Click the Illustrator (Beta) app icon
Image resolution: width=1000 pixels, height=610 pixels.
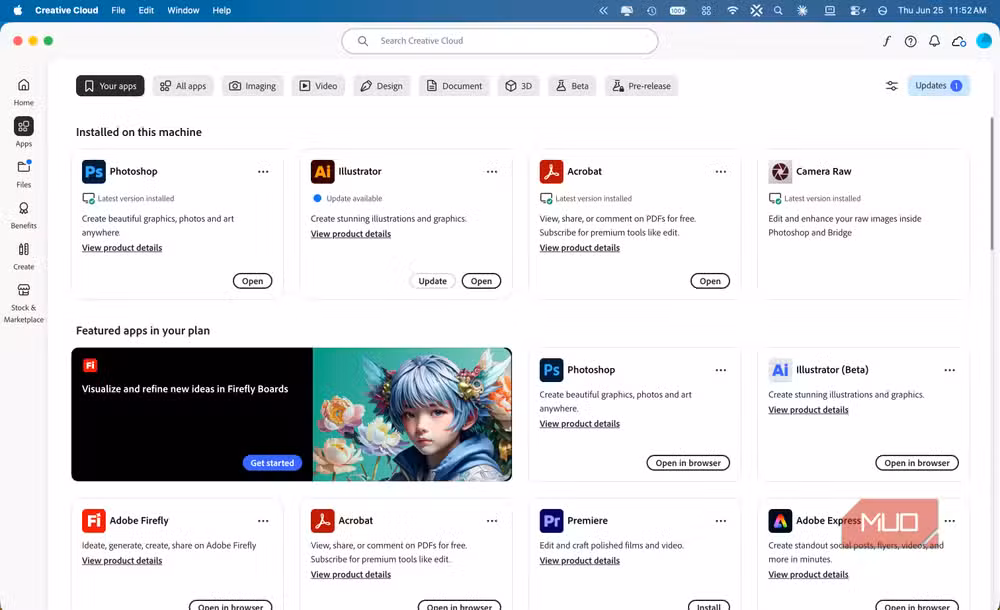tap(780, 370)
